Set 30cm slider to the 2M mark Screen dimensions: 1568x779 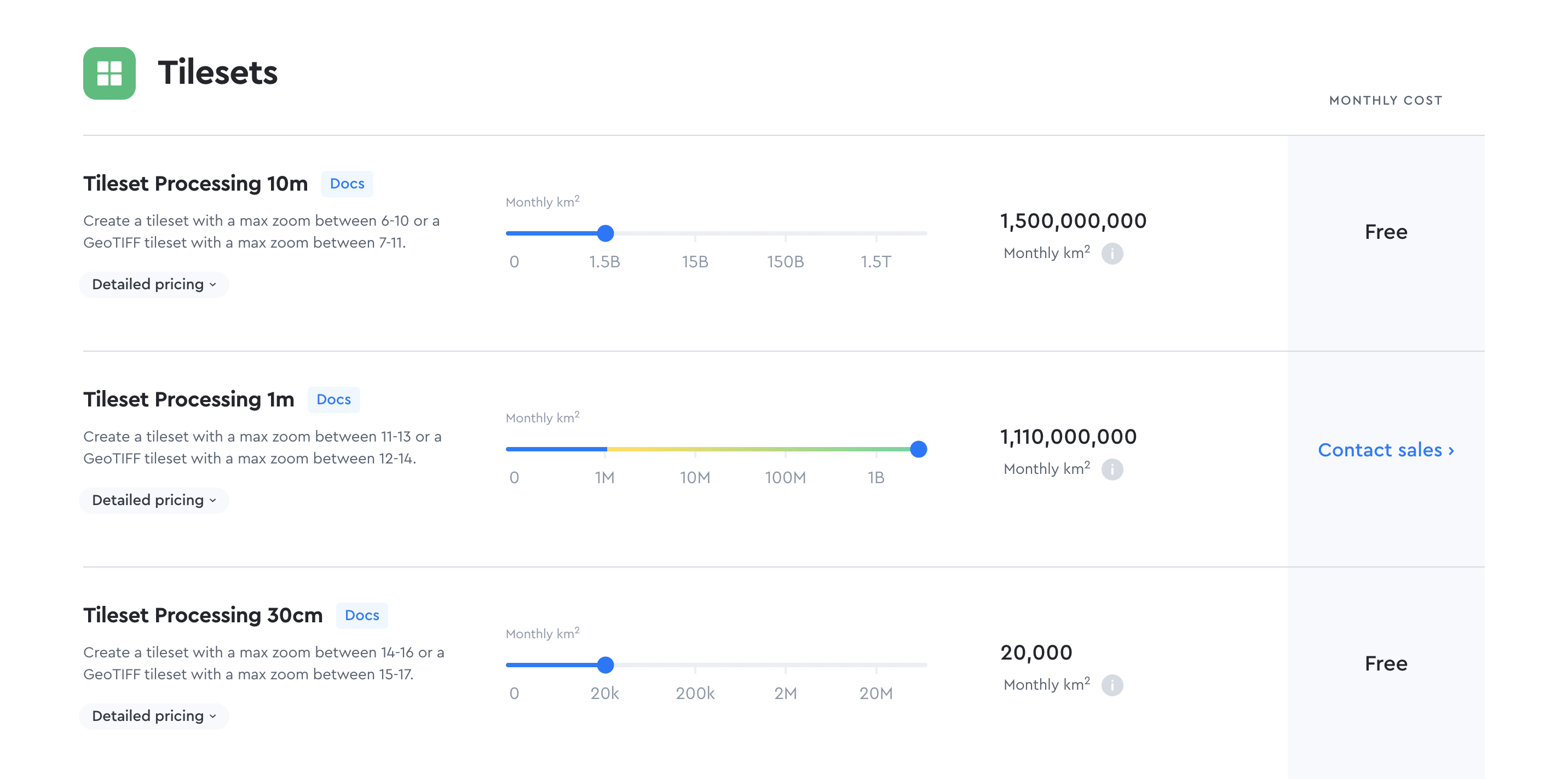tap(785, 665)
